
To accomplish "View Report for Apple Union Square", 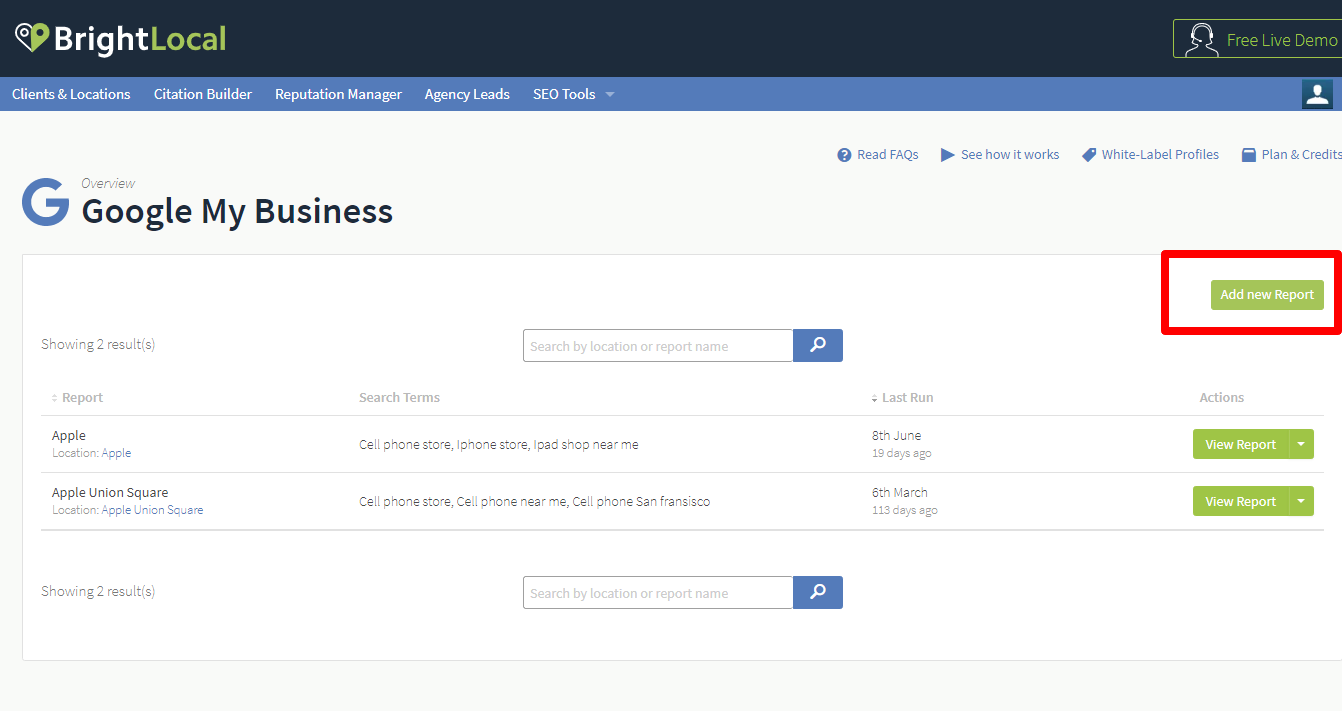I will [1240, 502].
